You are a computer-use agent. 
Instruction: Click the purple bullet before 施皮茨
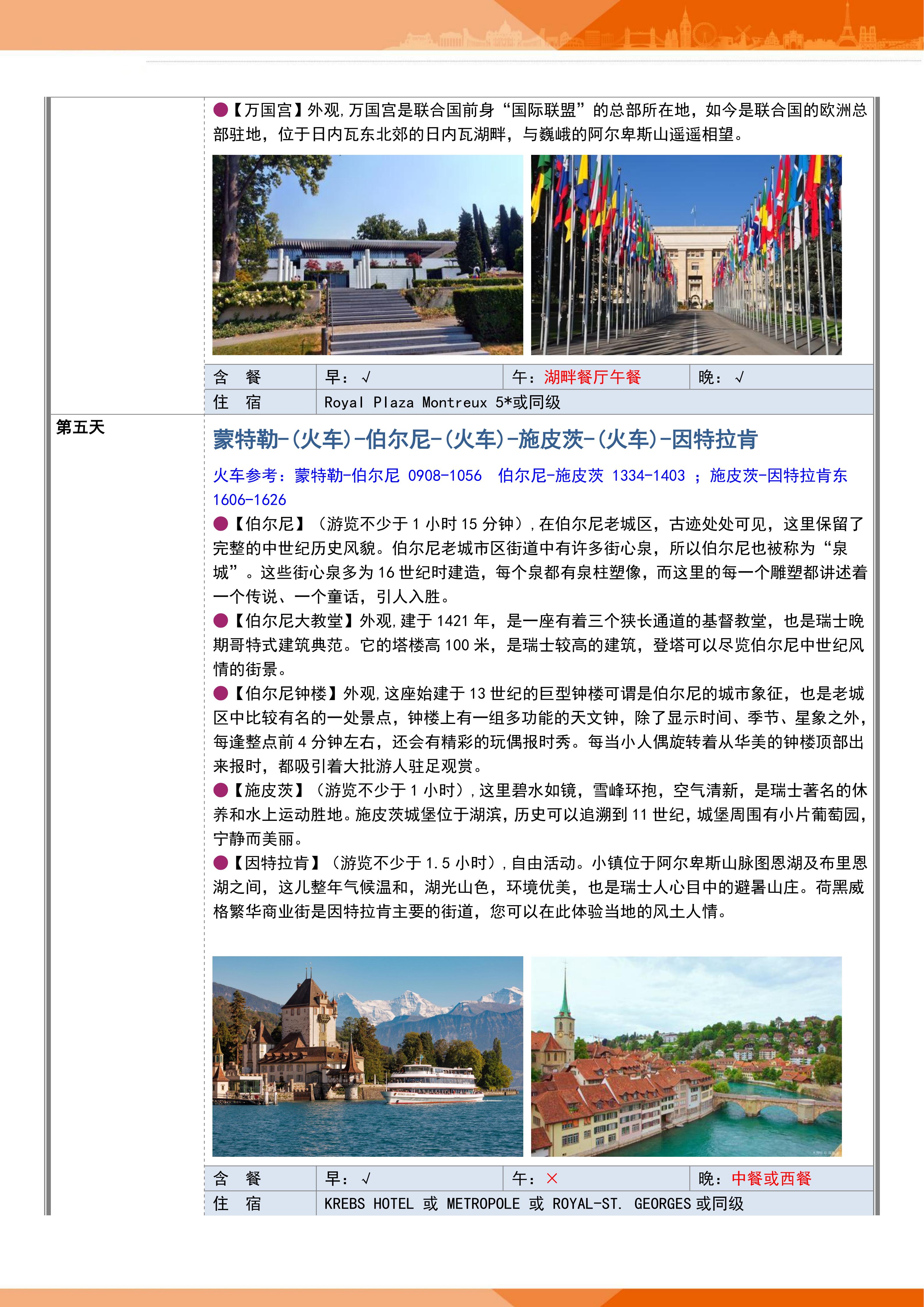coord(220,790)
